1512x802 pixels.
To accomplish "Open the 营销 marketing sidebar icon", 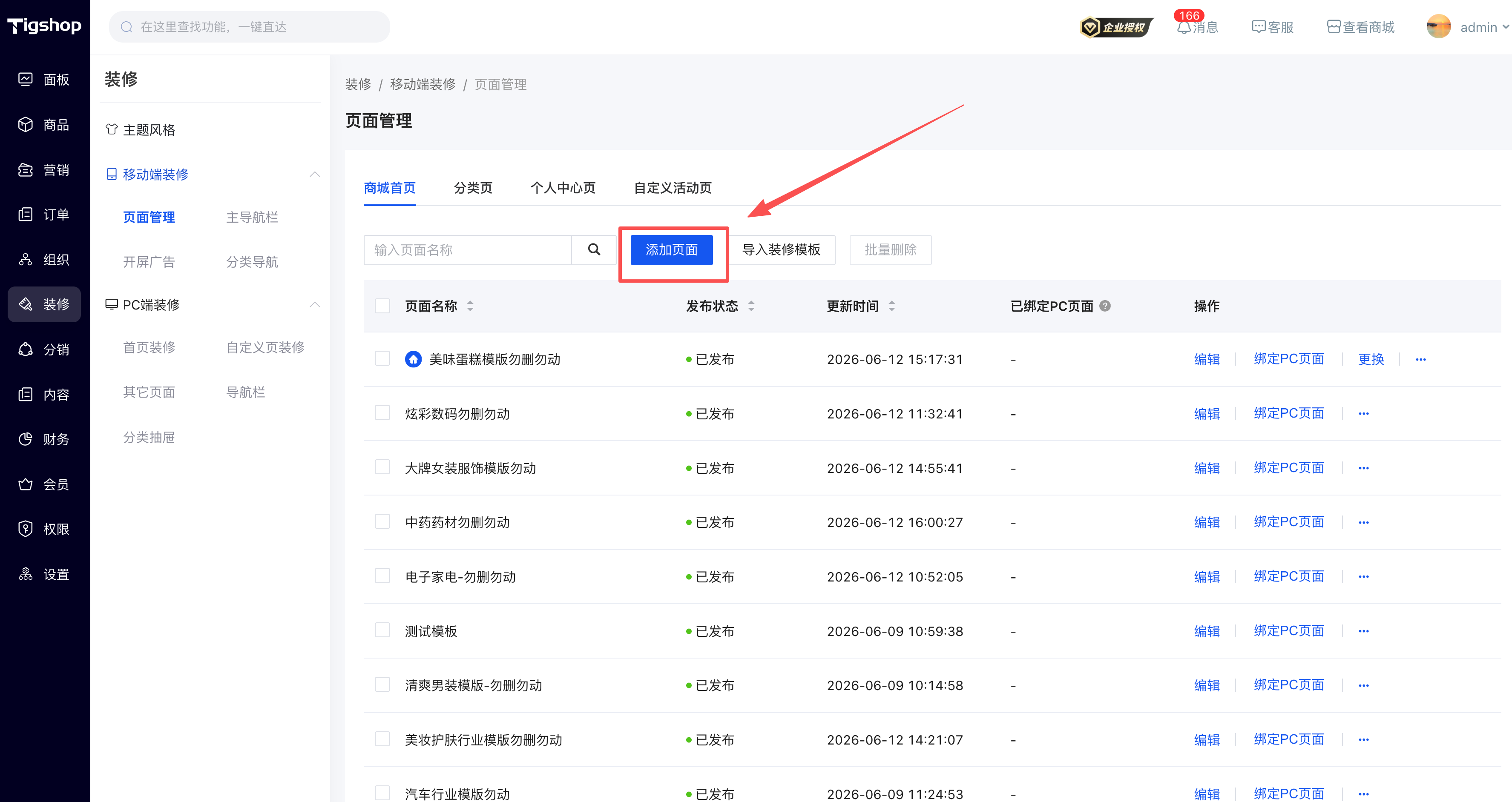I will click(x=25, y=169).
